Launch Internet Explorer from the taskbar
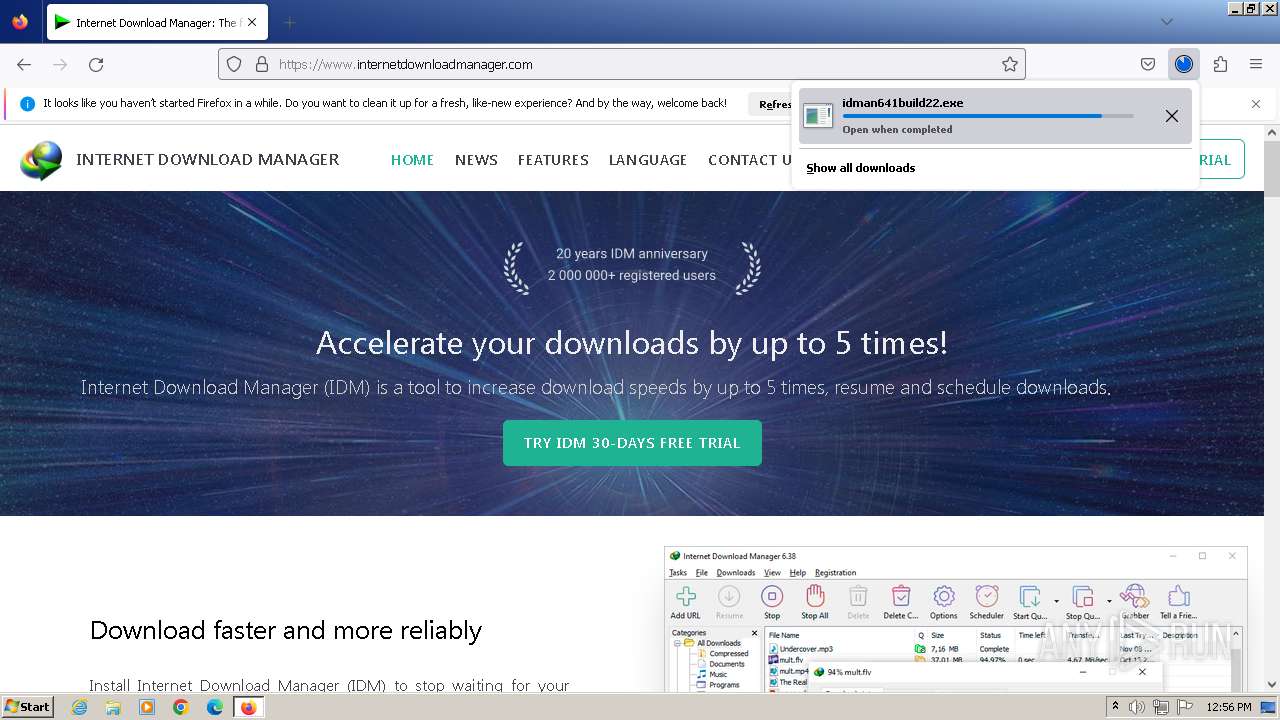The image size is (1280, 720). point(79,707)
